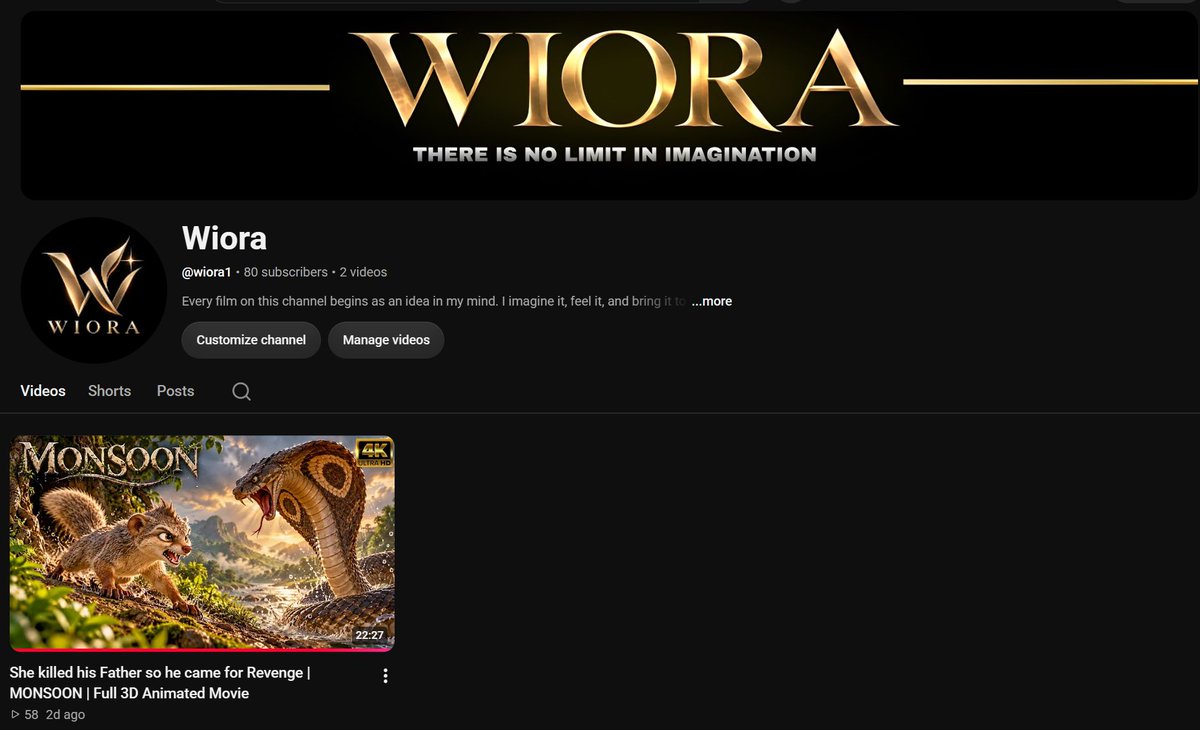Click the 80 subscribers text
The image size is (1200, 730).
point(286,272)
